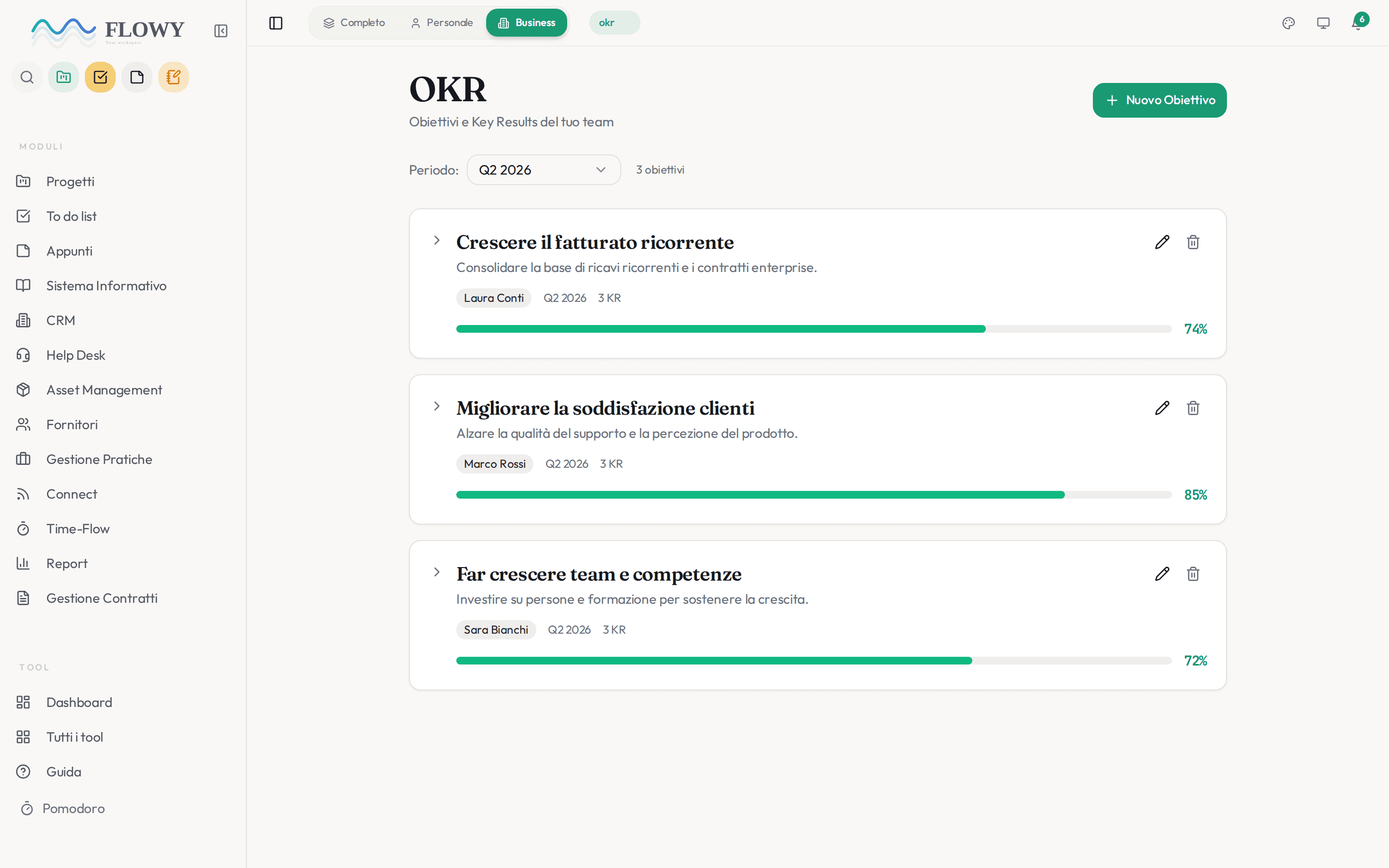The image size is (1389, 868).
Task: Go to Appunti module
Action: point(123,251)
